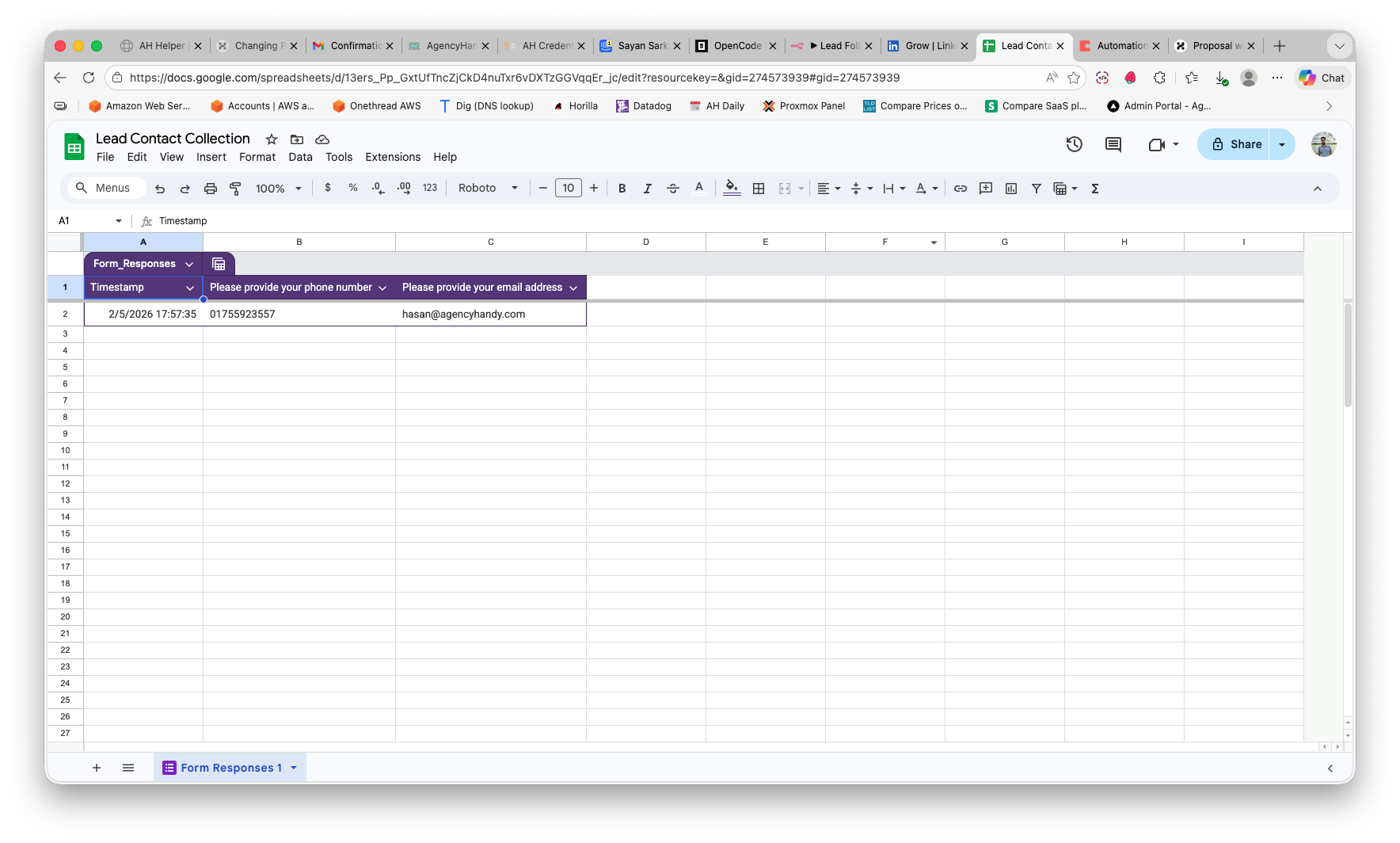This screenshot has width=1400, height=843.
Task: Open the insert chart icon
Action: 1011,188
